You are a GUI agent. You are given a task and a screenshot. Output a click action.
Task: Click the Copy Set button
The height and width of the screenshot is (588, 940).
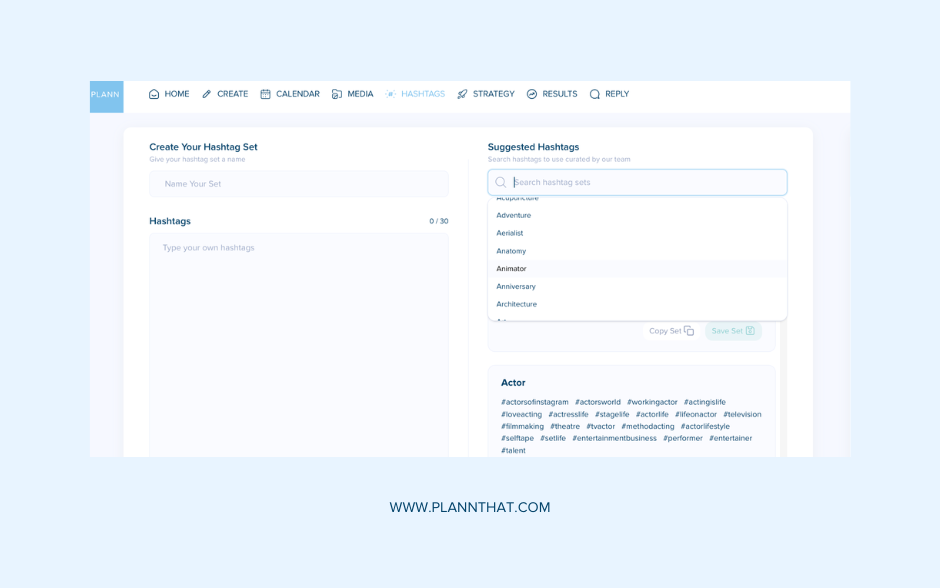[671, 331]
